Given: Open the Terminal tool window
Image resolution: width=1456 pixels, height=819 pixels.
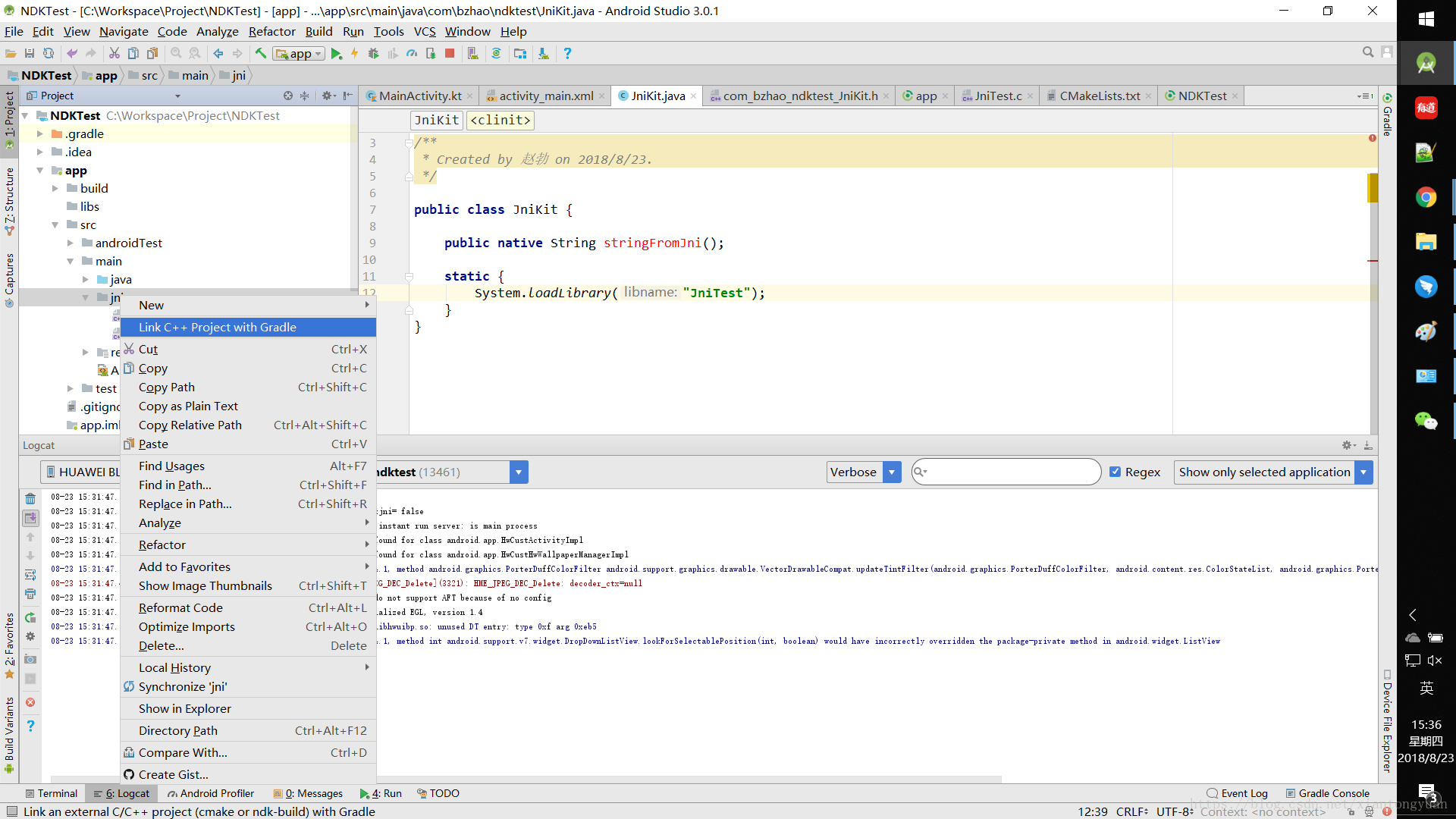Looking at the screenshot, I should 51,793.
